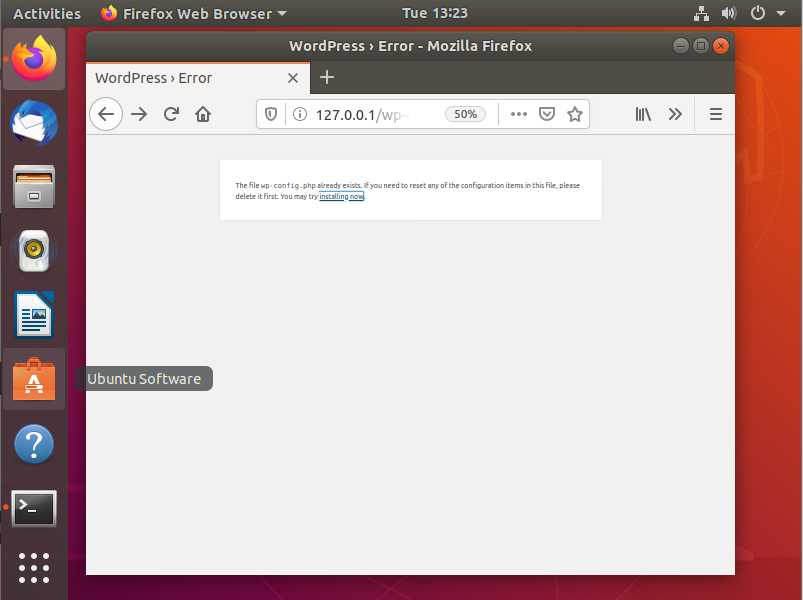Open power icon in system menu
The width and height of the screenshot is (803, 600).
coord(757,13)
